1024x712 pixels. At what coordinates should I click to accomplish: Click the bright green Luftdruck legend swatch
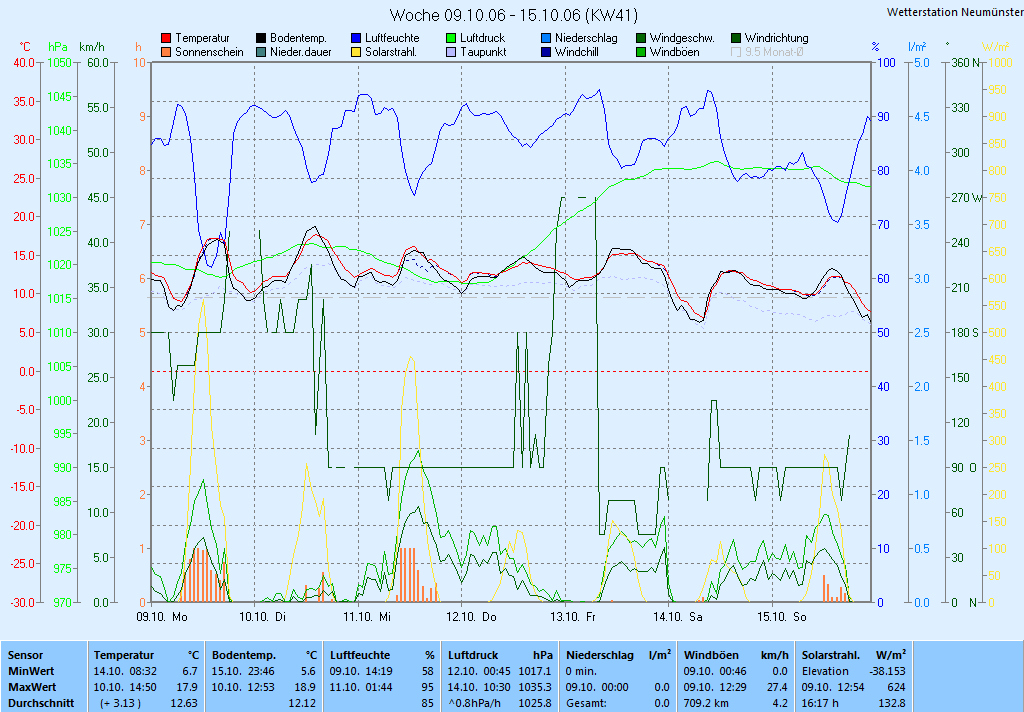(451, 39)
